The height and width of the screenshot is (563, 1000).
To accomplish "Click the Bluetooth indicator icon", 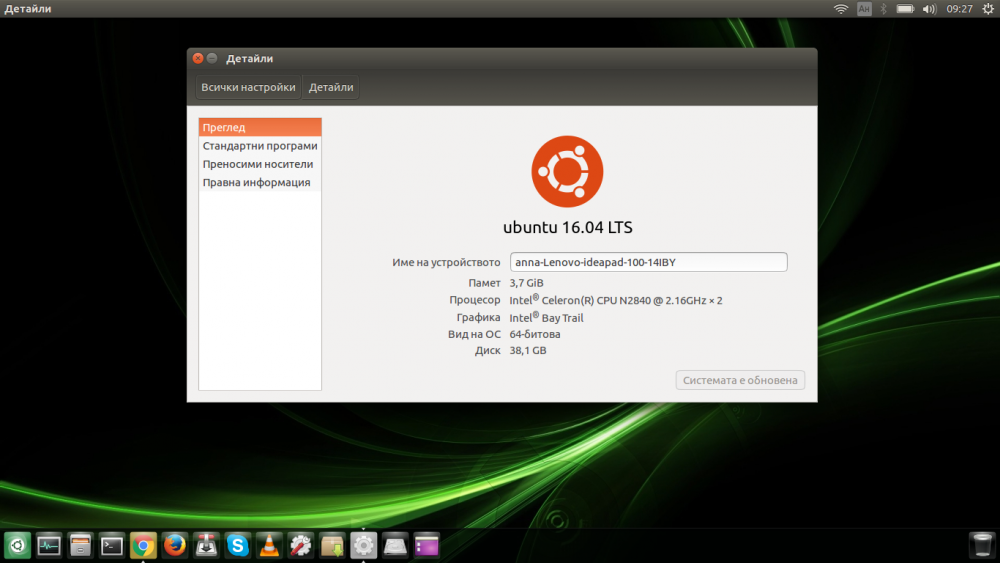I will (883, 9).
